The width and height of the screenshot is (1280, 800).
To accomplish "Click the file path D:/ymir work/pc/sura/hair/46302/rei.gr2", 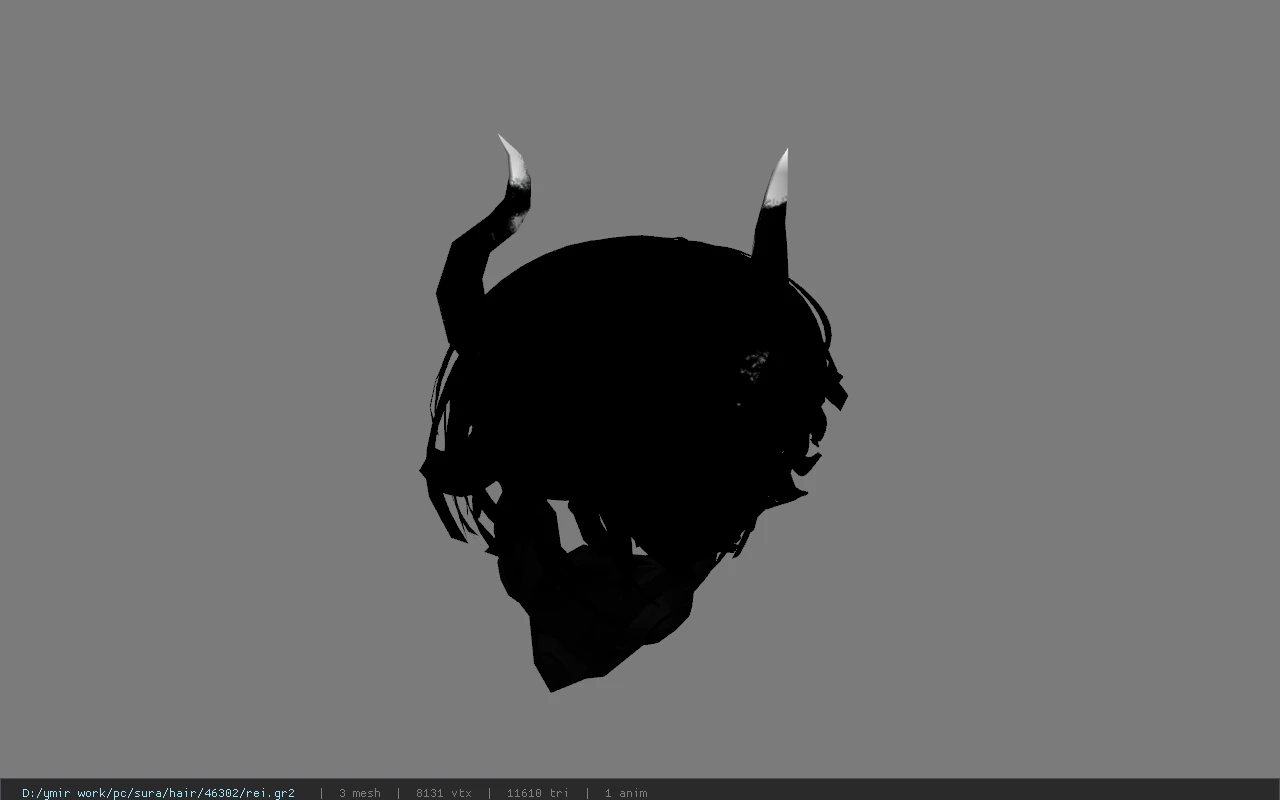I will click(158, 793).
